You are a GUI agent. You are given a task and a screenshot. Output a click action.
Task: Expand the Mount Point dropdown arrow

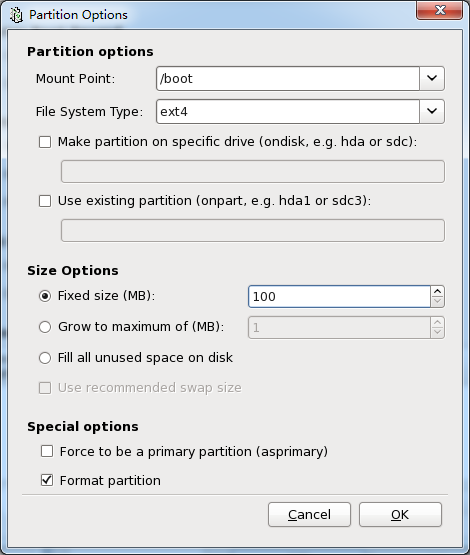[x=432, y=78]
